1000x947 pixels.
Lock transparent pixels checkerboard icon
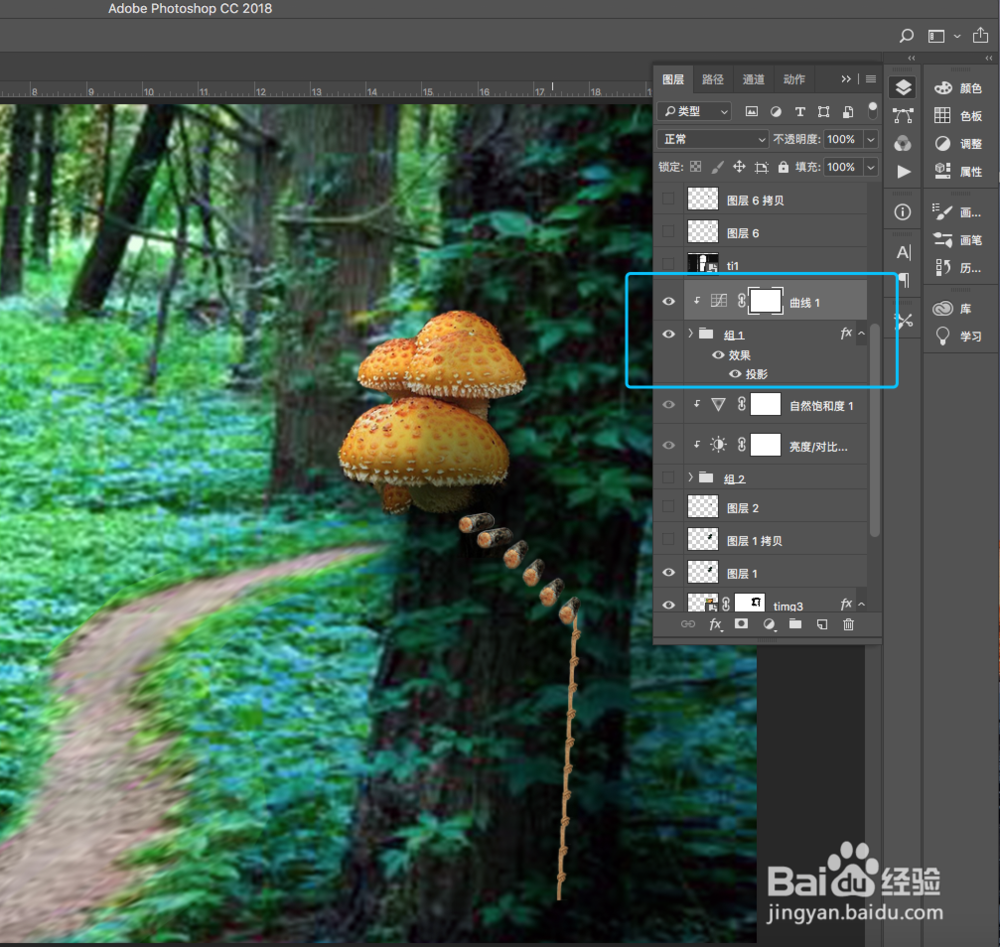[696, 166]
